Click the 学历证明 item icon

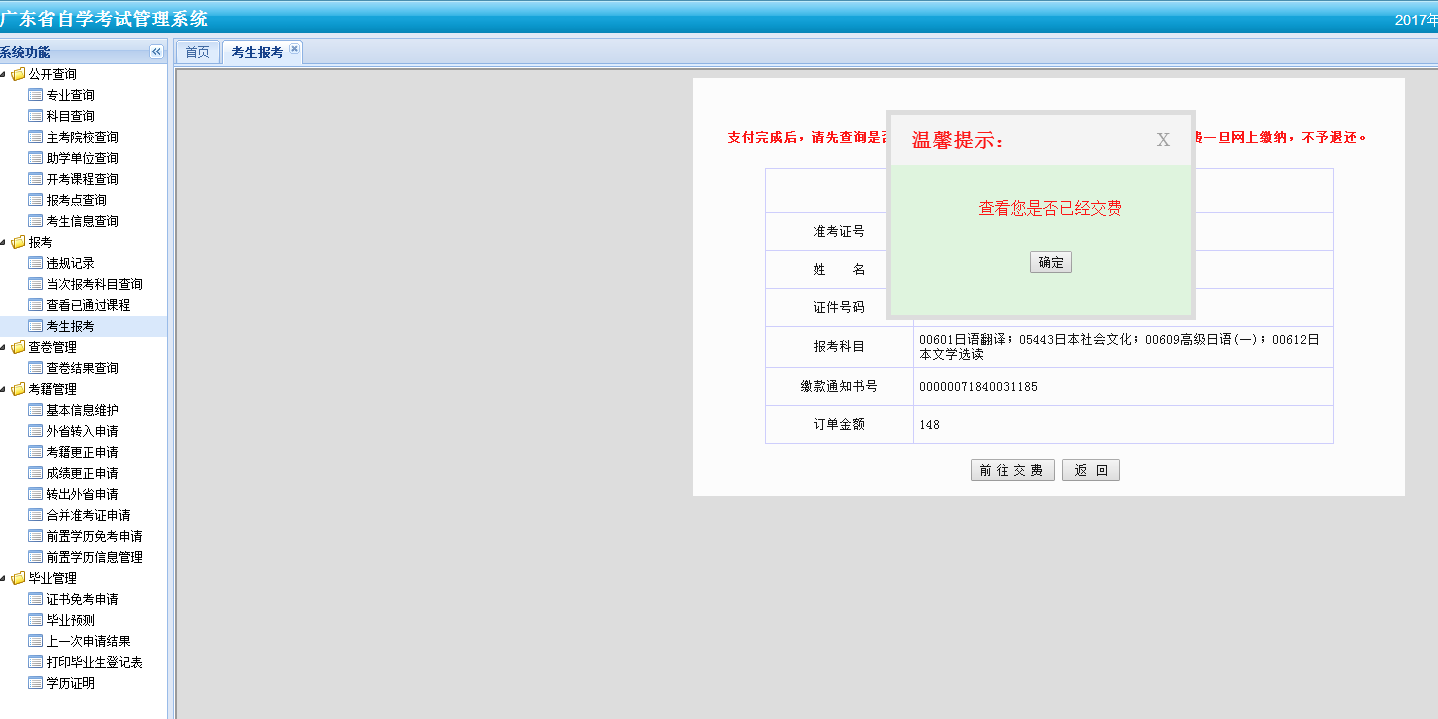click(36, 683)
